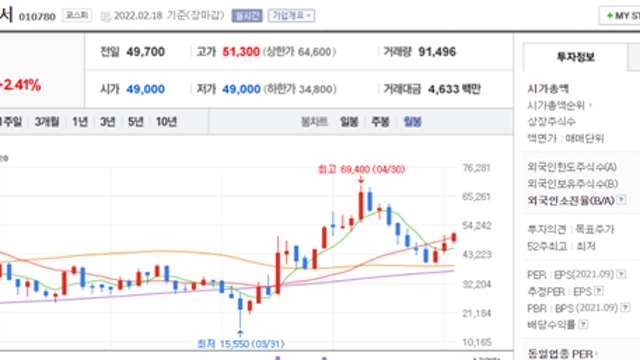Click the 상장주식수 label

[551, 122]
